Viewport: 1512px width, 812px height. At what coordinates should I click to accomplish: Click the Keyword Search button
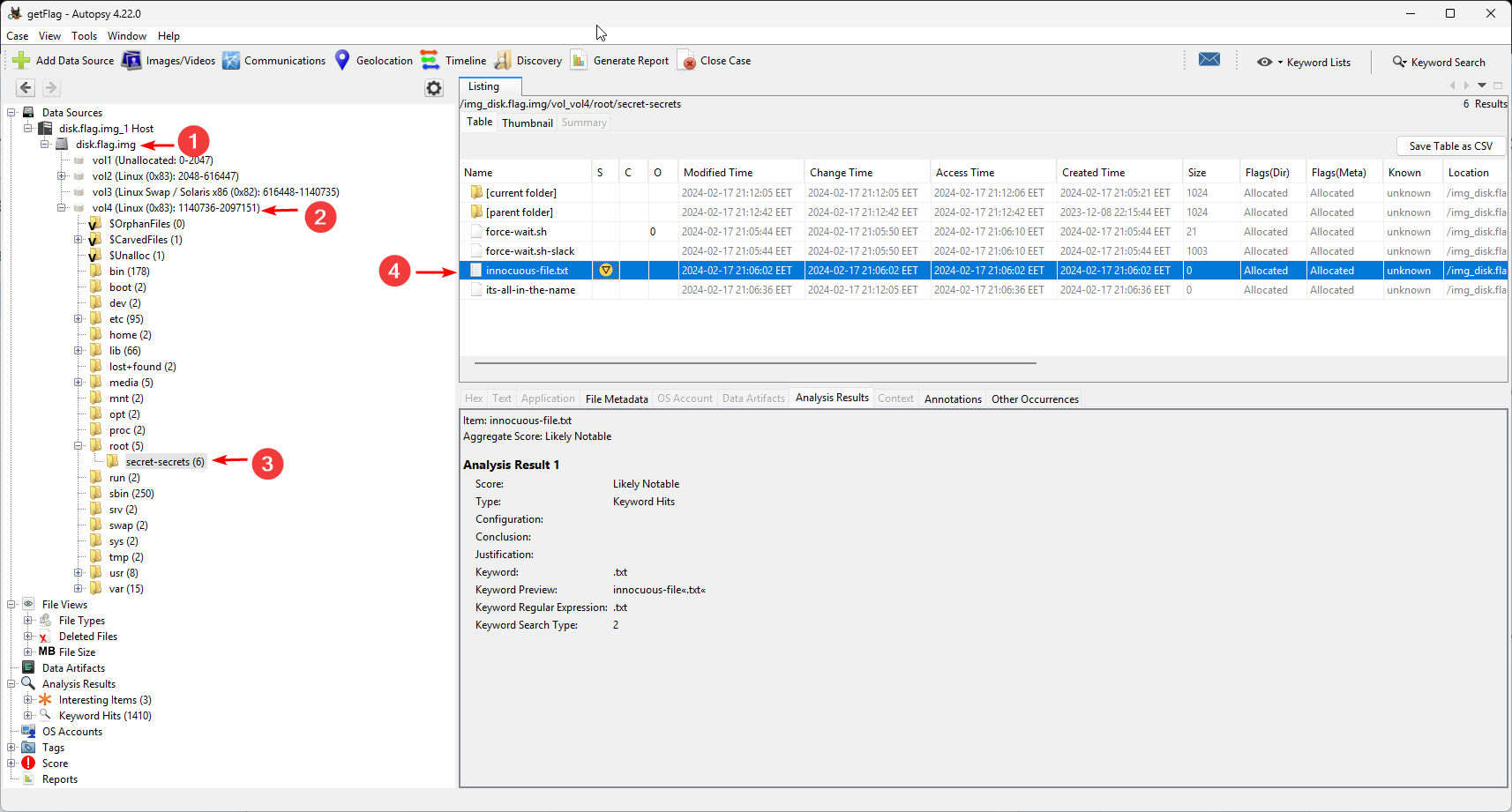[x=1439, y=63]
